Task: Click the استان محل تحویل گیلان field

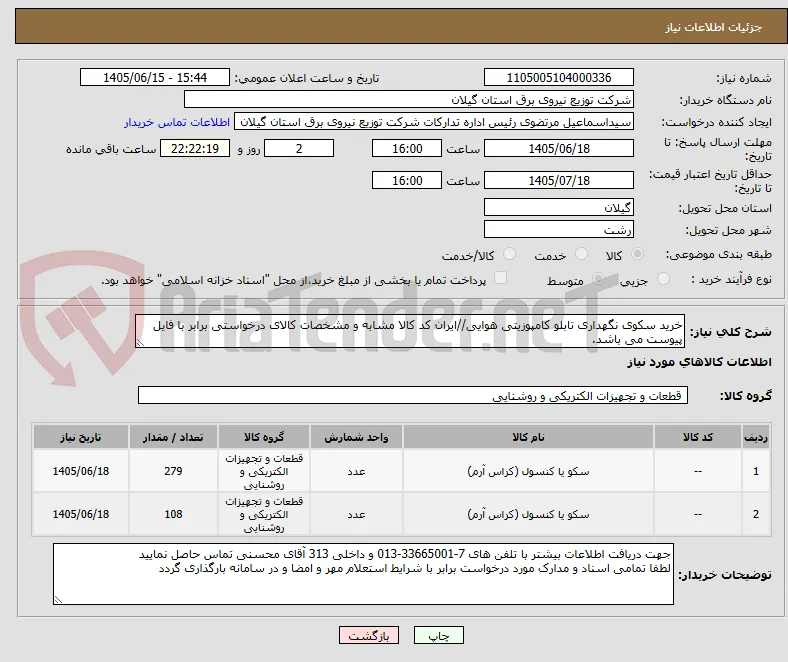Action: pos(558,207)
